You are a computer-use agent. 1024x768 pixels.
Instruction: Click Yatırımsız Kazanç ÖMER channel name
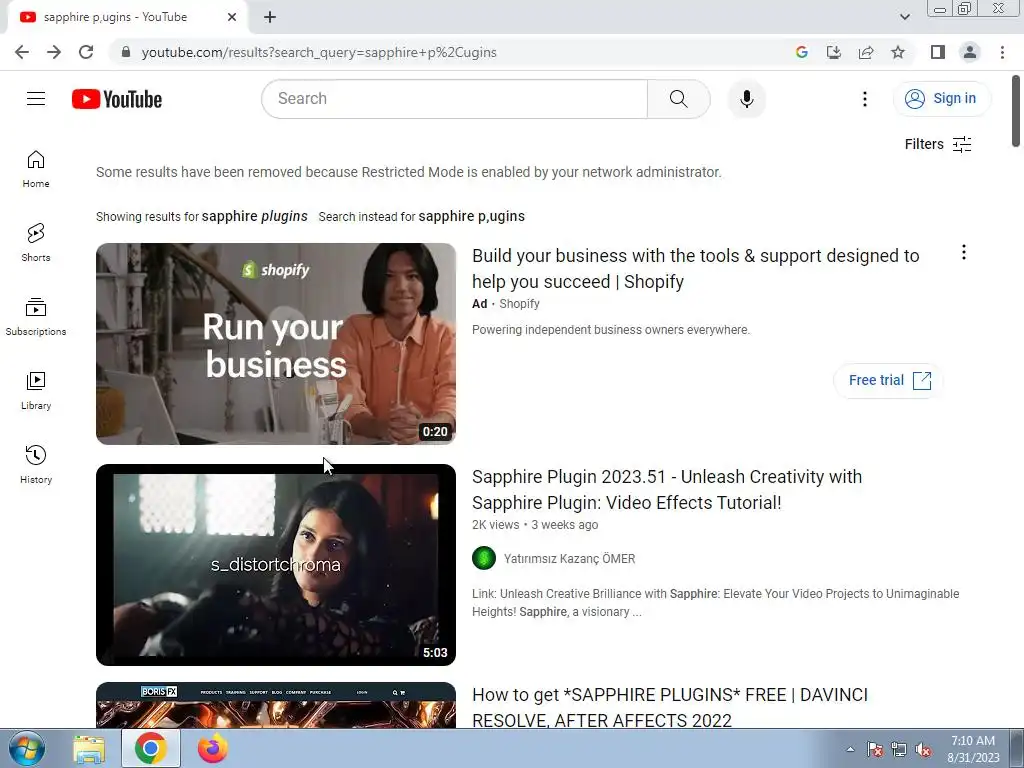[569, 559]
